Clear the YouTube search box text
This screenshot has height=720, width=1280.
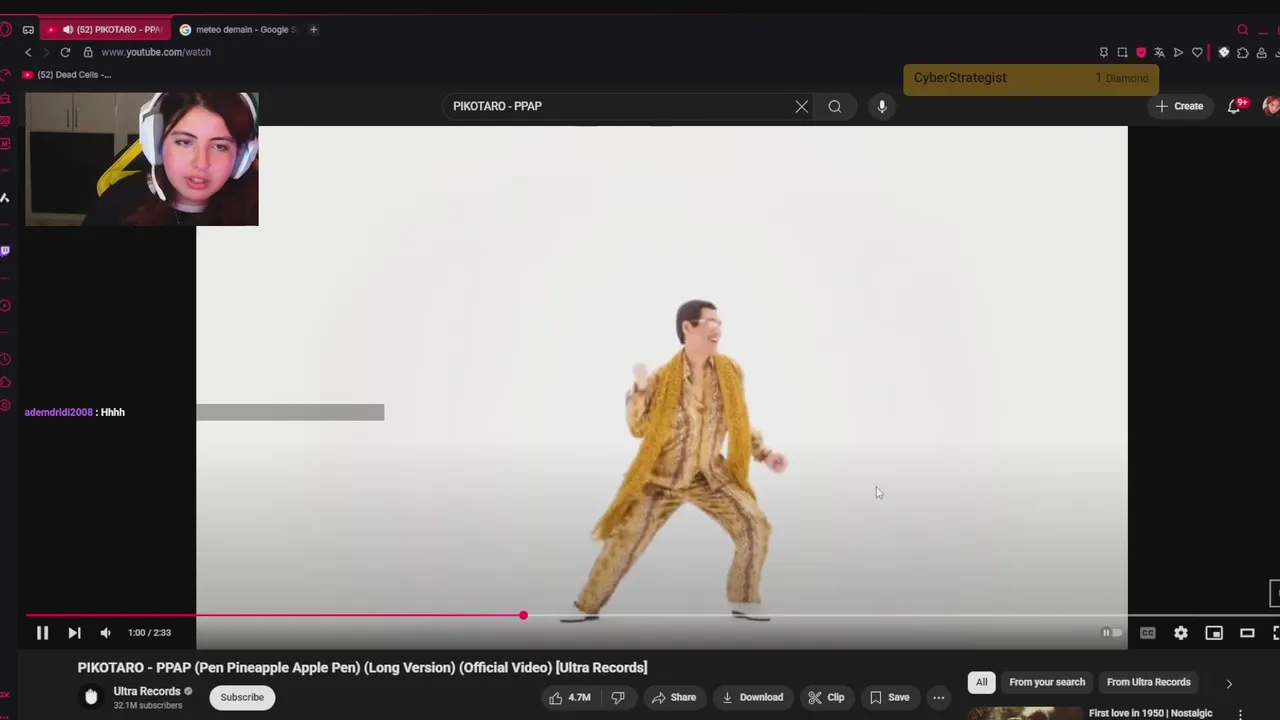(x=801, y=106)
